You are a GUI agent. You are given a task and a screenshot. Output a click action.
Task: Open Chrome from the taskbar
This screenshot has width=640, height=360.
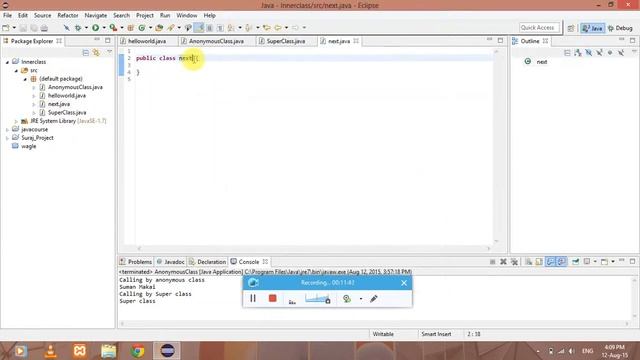(138, 351)
